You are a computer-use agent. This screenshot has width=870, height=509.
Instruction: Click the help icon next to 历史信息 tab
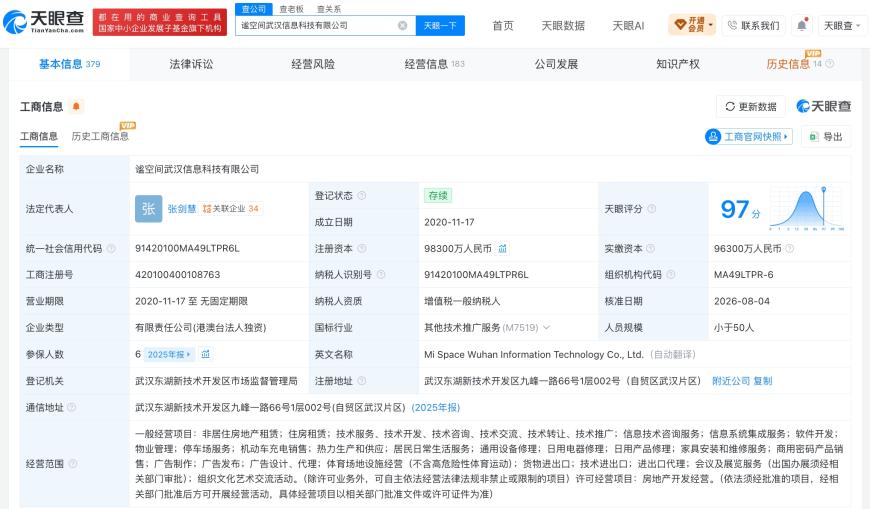[829, 64]
